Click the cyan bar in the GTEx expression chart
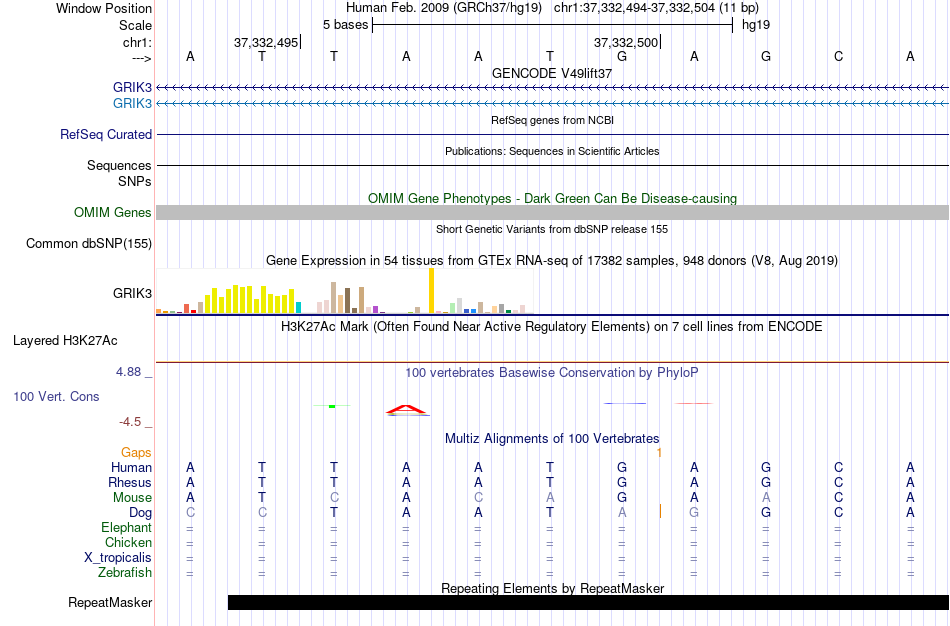The image size is (950, 626). pos(298,307)
